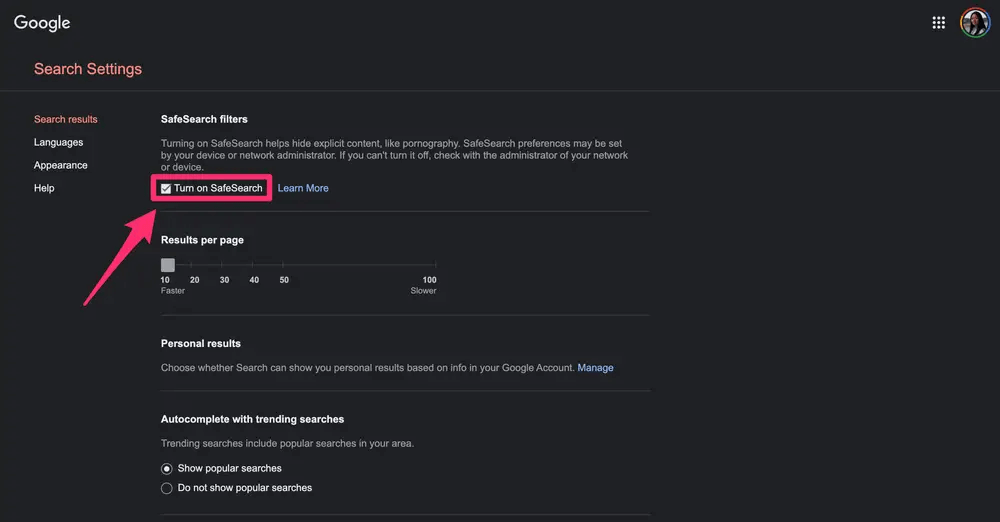Toggle the Turn on SafeSearch checkbox

click(166, 188)
